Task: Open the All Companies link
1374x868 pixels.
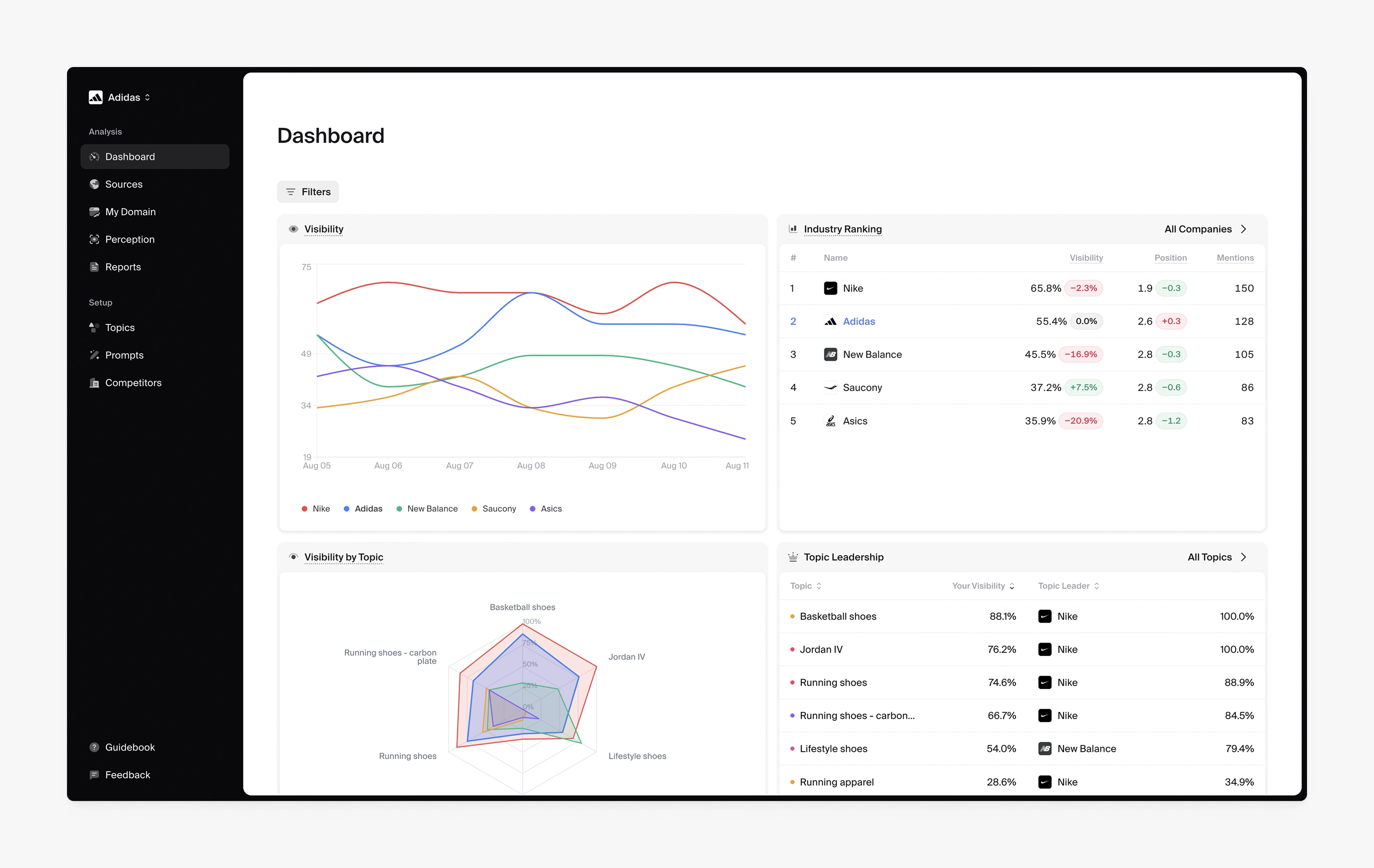Action: (1205, 229)
